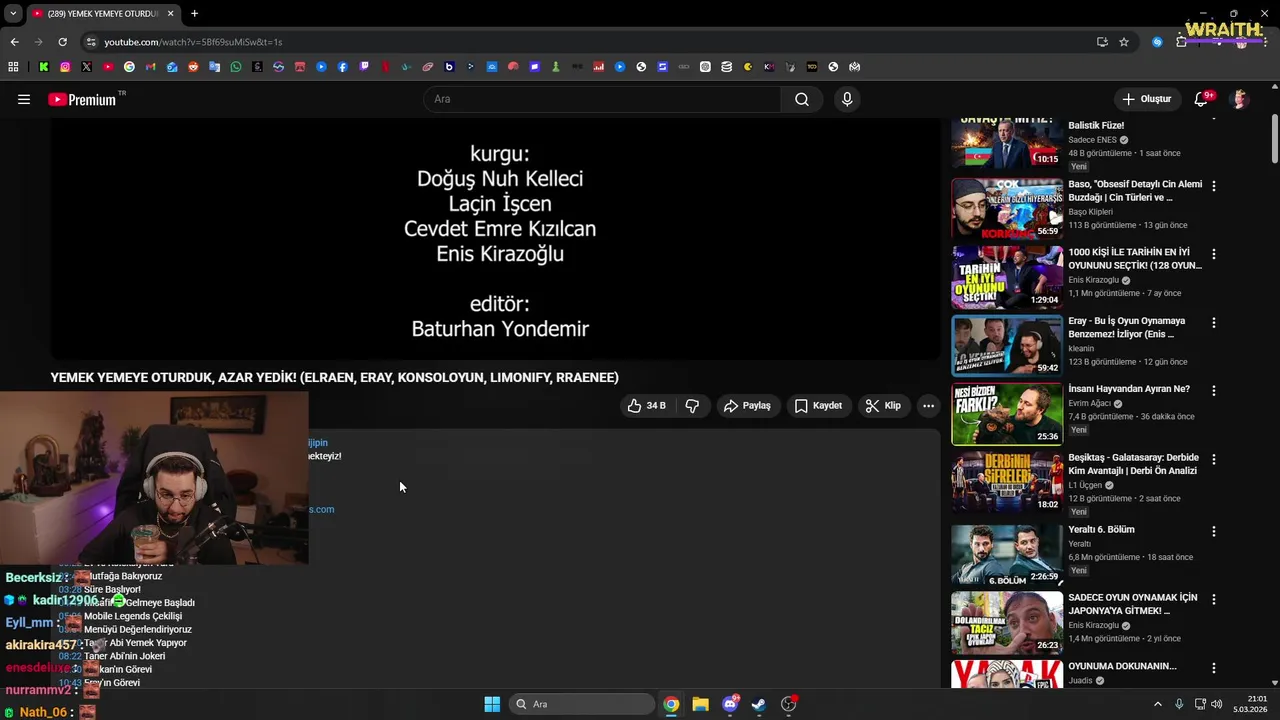Click the address bar URL

tap(193, 42)
